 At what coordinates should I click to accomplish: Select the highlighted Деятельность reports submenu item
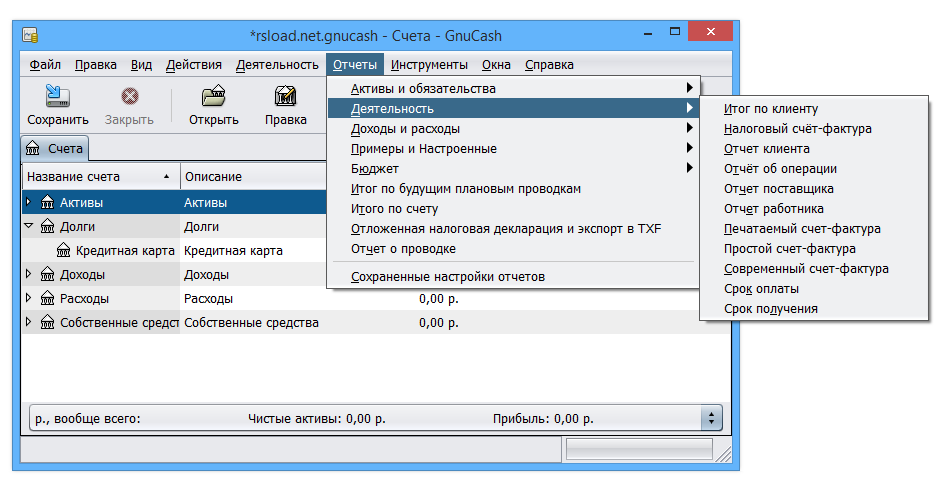point(514,108)
